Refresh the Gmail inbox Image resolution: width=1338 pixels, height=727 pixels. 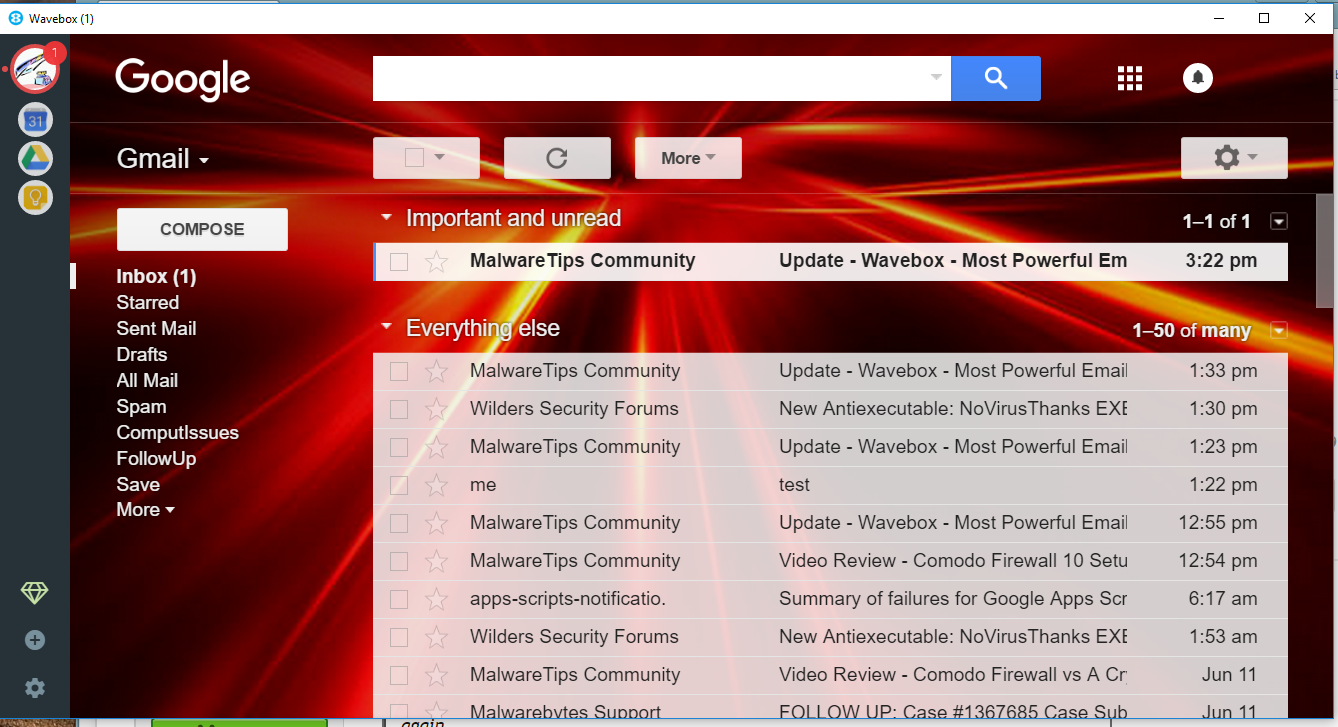click(x=557, y=158)
